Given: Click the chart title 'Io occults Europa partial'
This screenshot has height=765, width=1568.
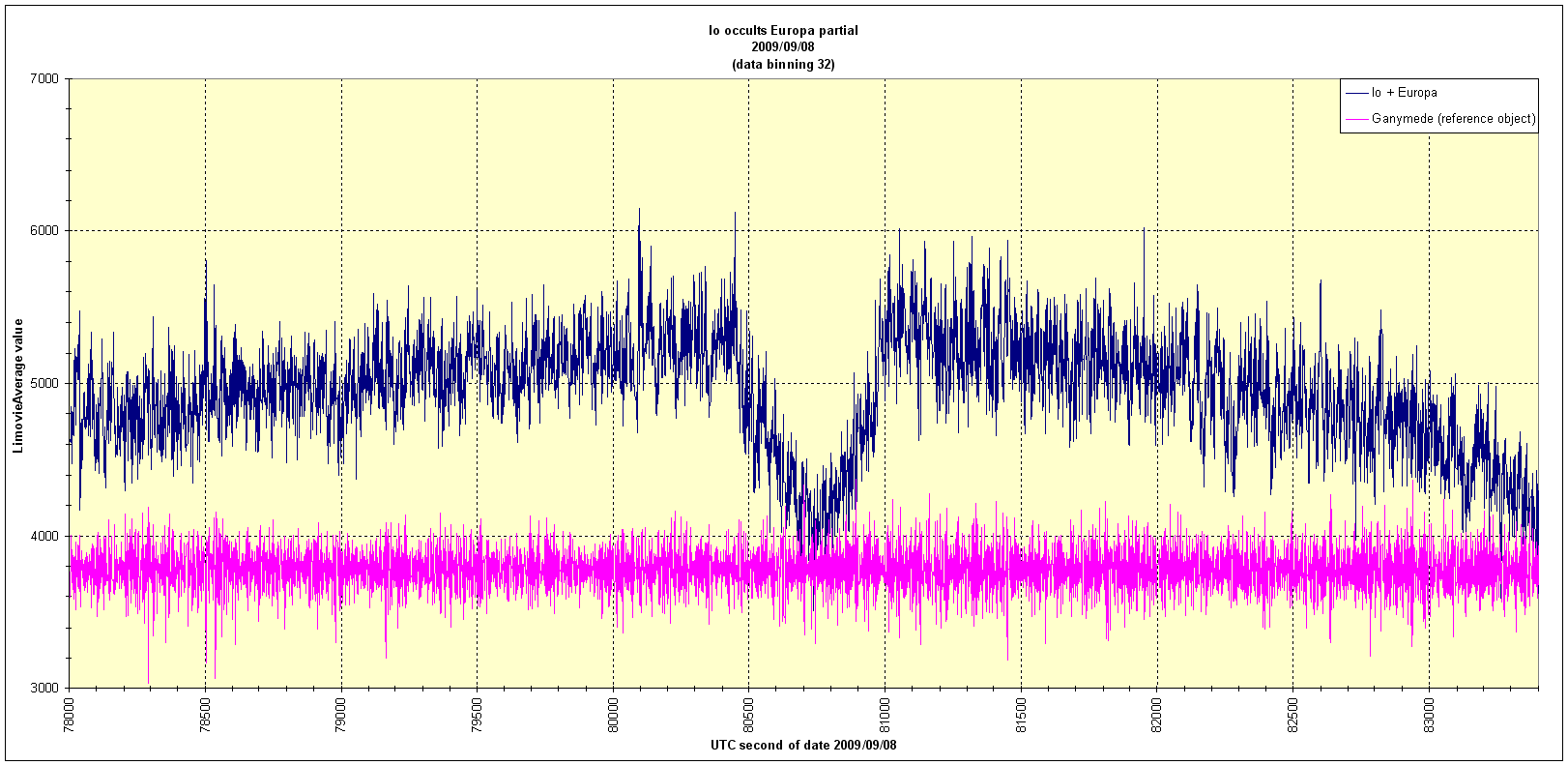Looking at the screenshot, I should [783, 30].
